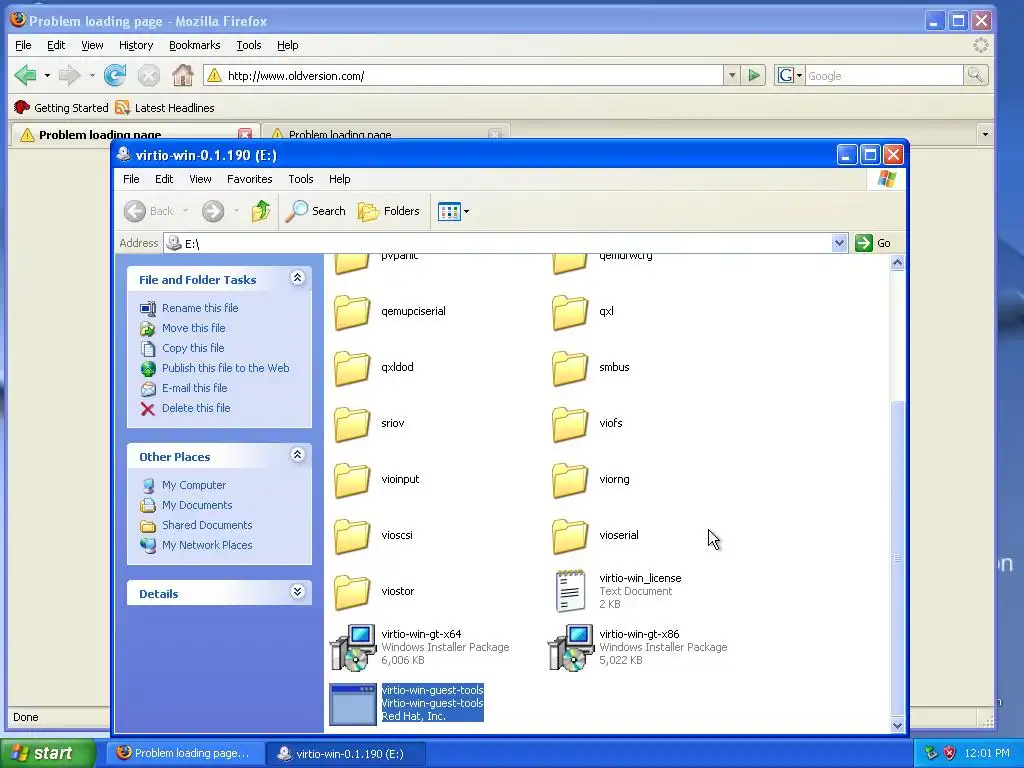The height and width of the screenshot is (768, 1024).
Task: Open My Computer from Other Places
Action: pos(194,485)
